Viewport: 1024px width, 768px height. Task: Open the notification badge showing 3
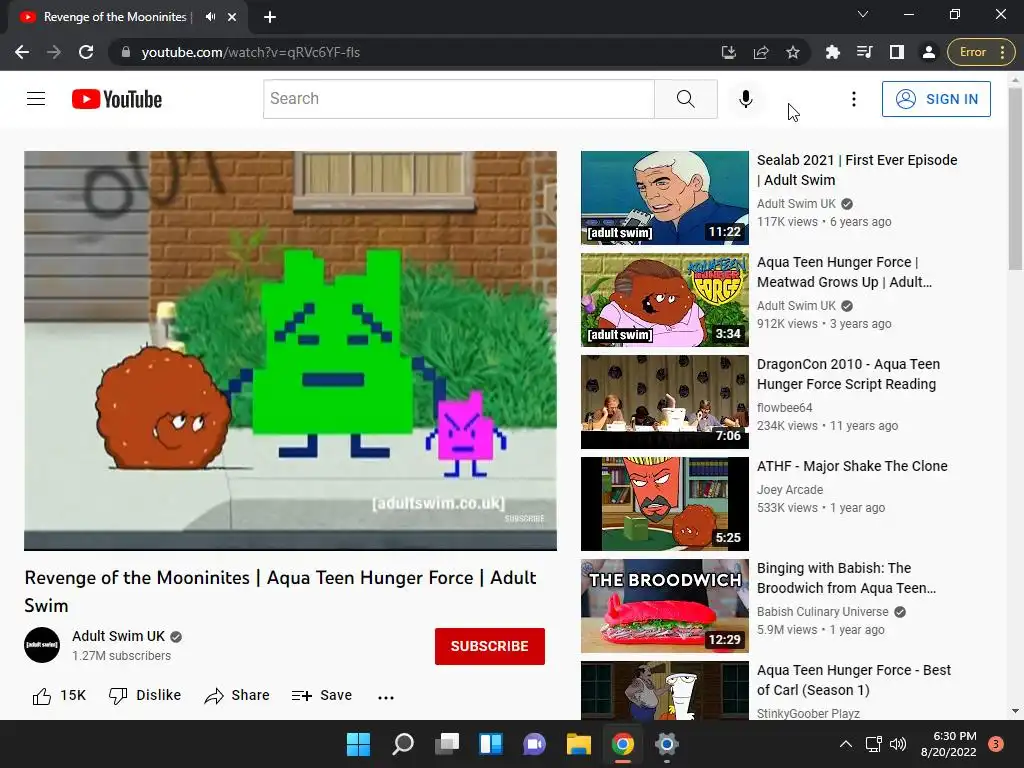pyautogui.click(x=996, y=744)
